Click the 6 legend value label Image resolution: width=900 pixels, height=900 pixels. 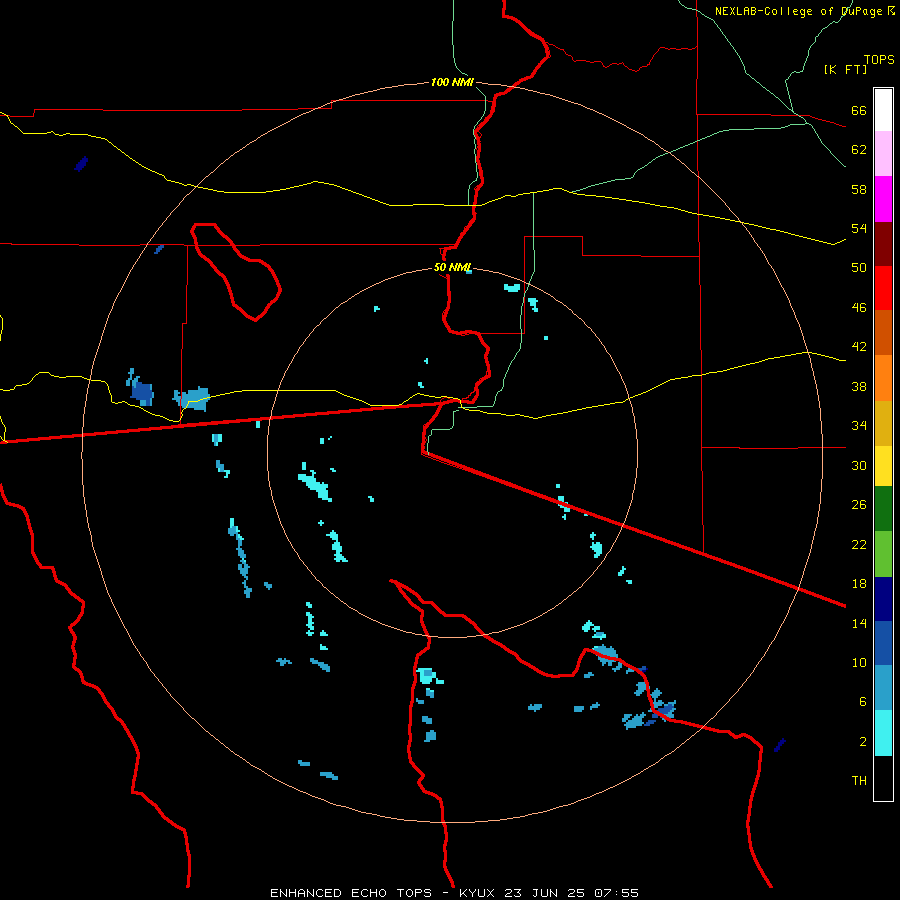863,701
